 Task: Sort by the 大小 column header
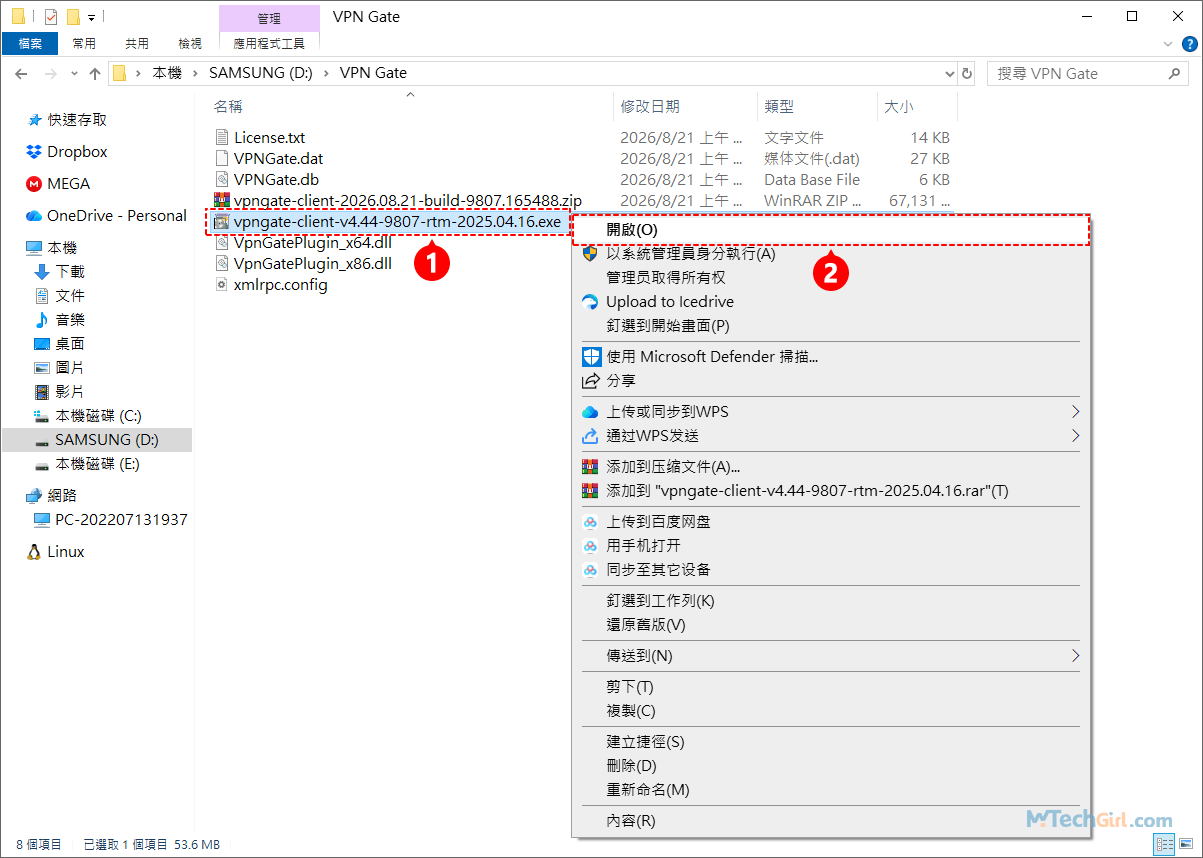pos(898,106)
